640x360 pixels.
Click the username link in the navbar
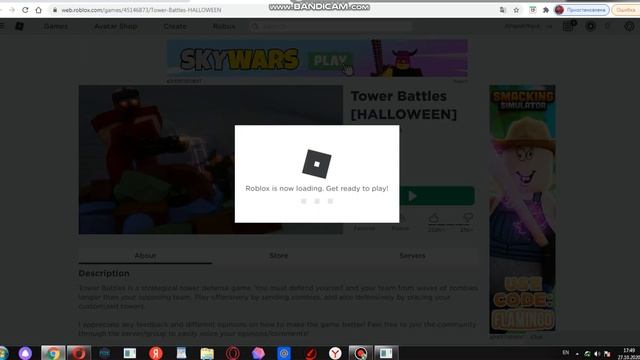(528, 26)
